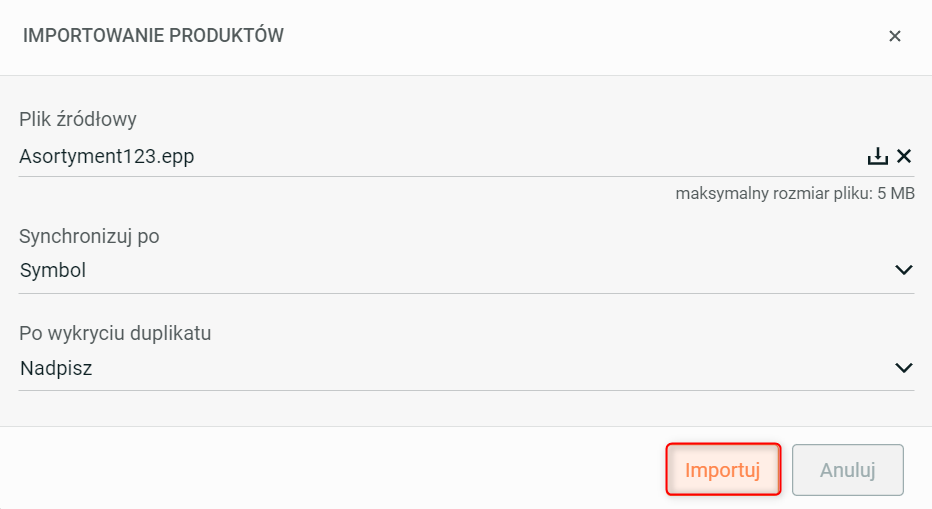Viewport: 932px width, 509px height.
Task: Click the IMPORTOWANIE PRODUKTÓW dialog title
Action: click(x=153, y=36)
